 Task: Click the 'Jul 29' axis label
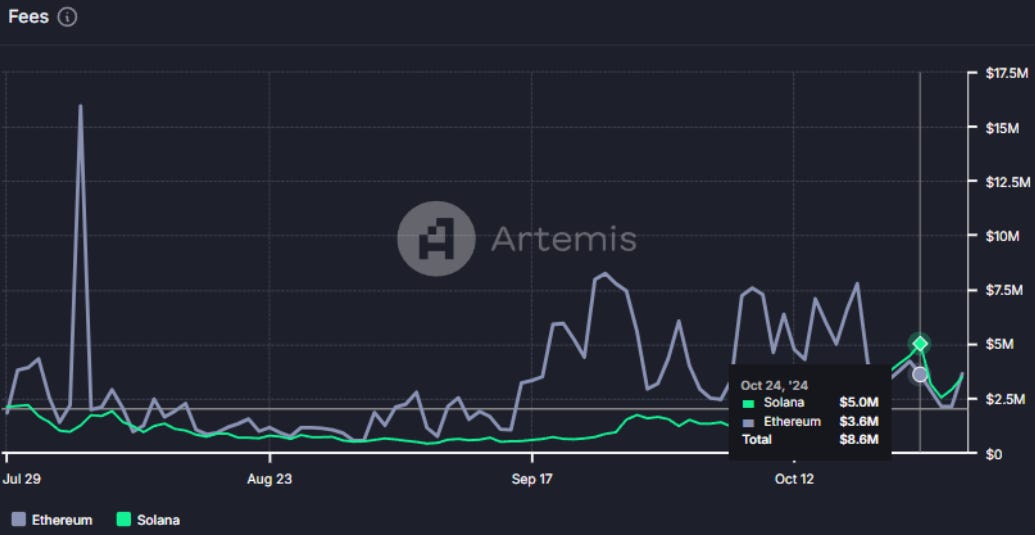22,480
